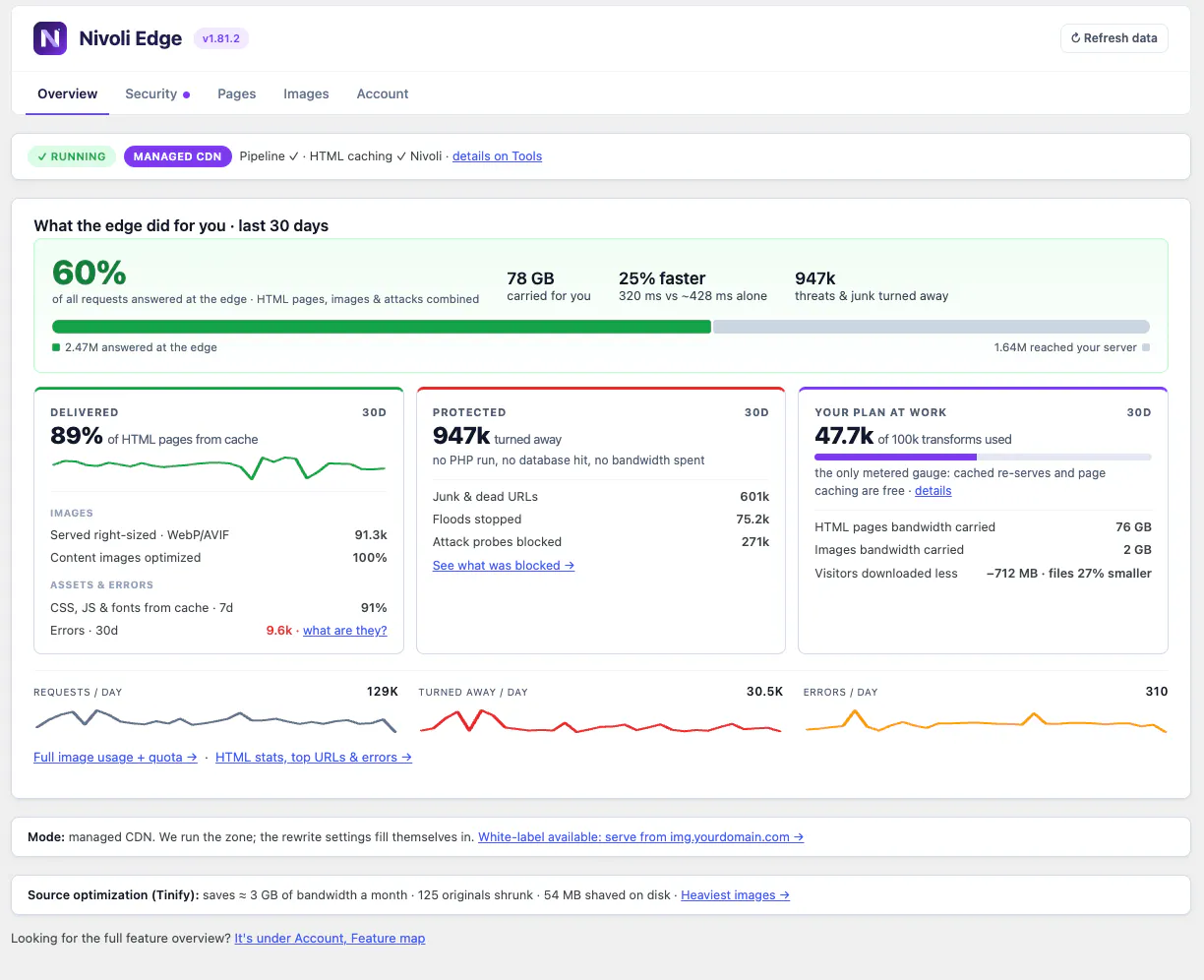This screenshot has height=980, width=1204.
Task: Click the 'Visitors downloaded less' row
Action: pos(983,574)
